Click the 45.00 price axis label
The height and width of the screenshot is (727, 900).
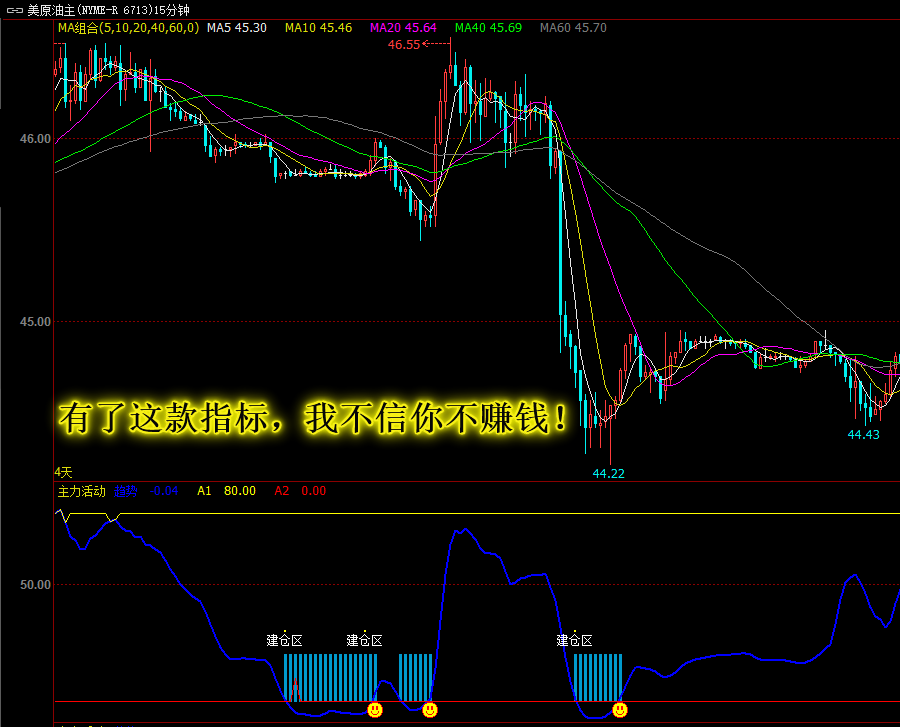click(x=35, y=322)
